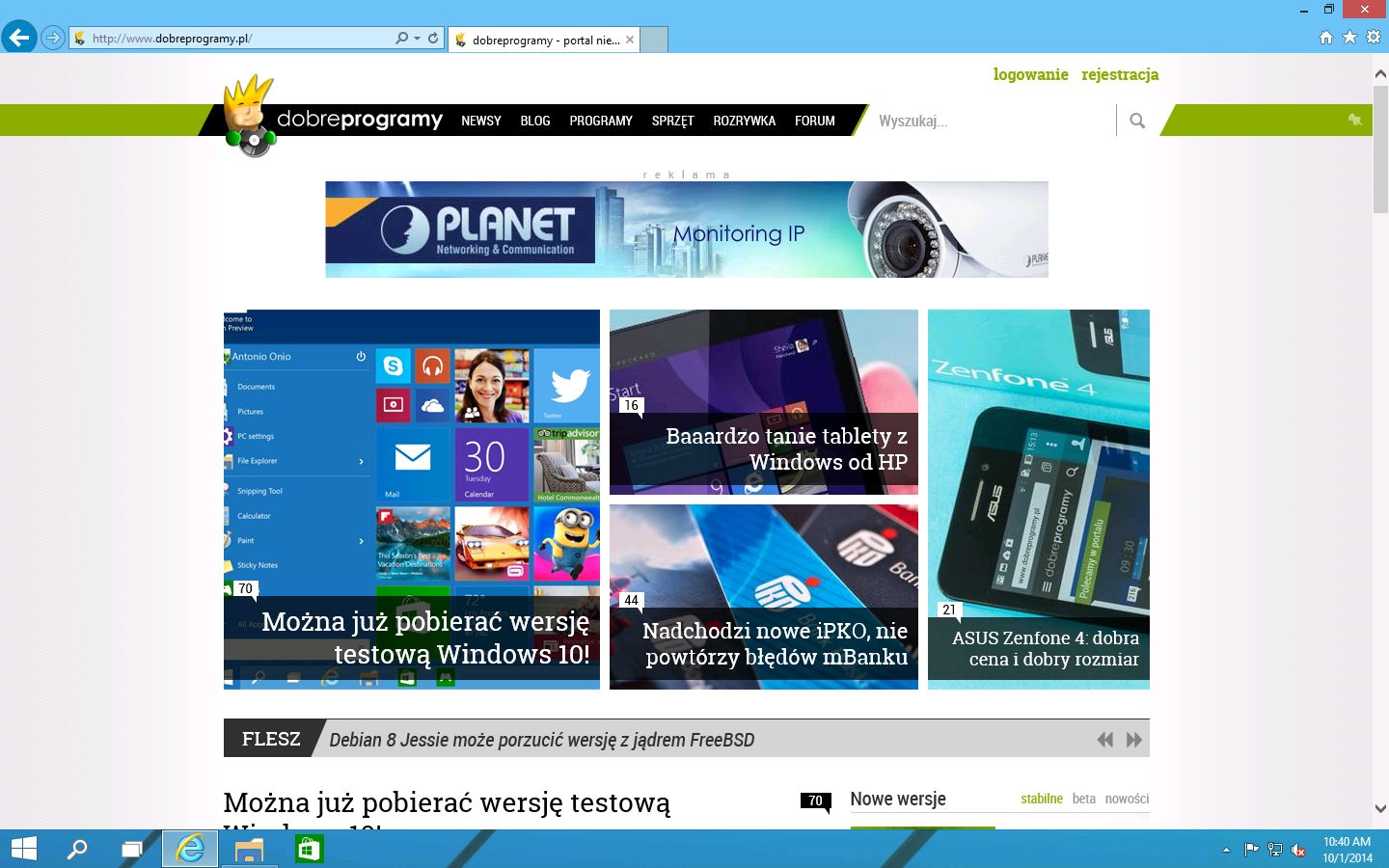The height and width of the screenshot is (868, 1389).
Task: Open a new blank browser tab
Action: [654, 40]
